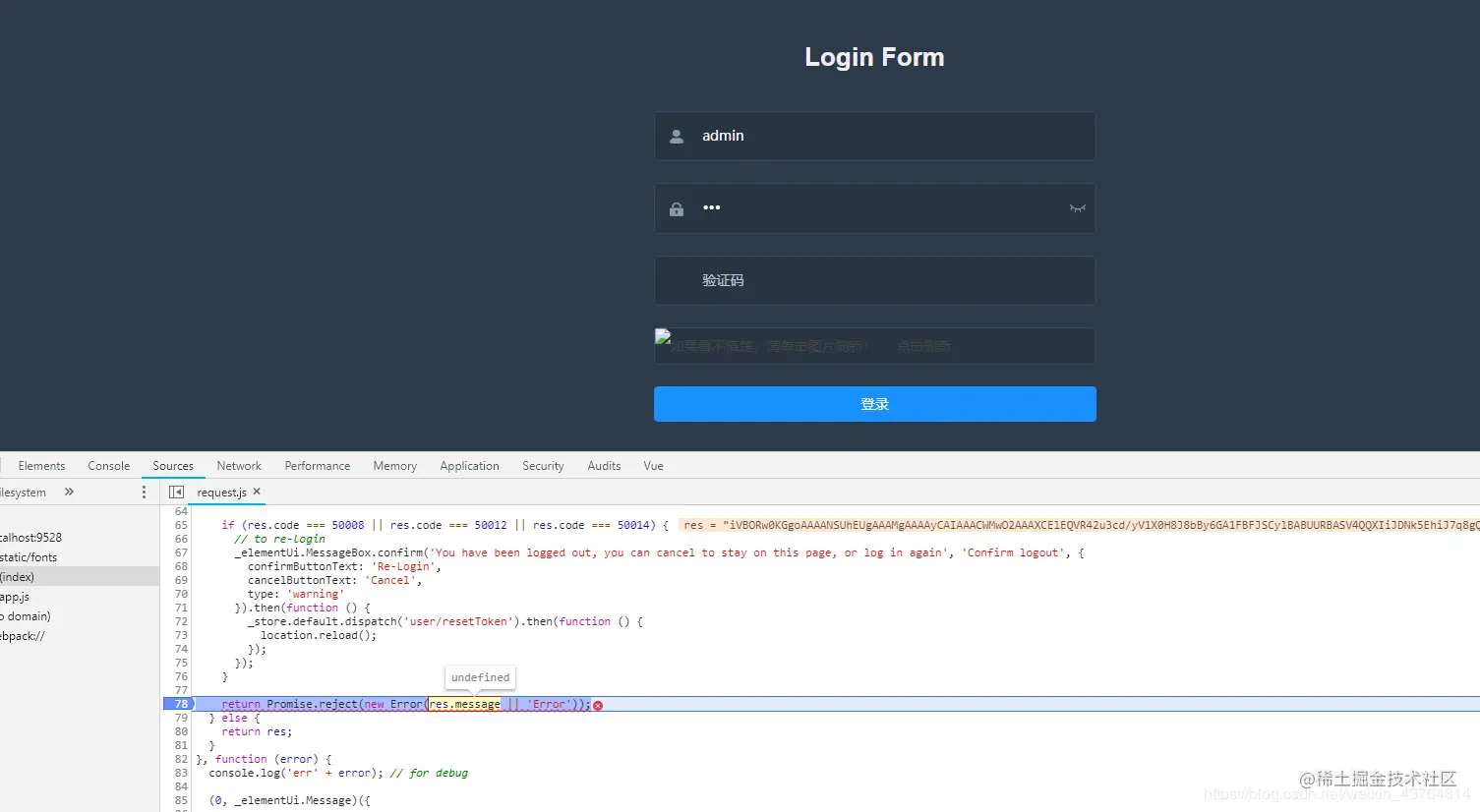Click the user icon in the username field
The width and height of the screenshot is (1480, 812).
click(677, 137)
